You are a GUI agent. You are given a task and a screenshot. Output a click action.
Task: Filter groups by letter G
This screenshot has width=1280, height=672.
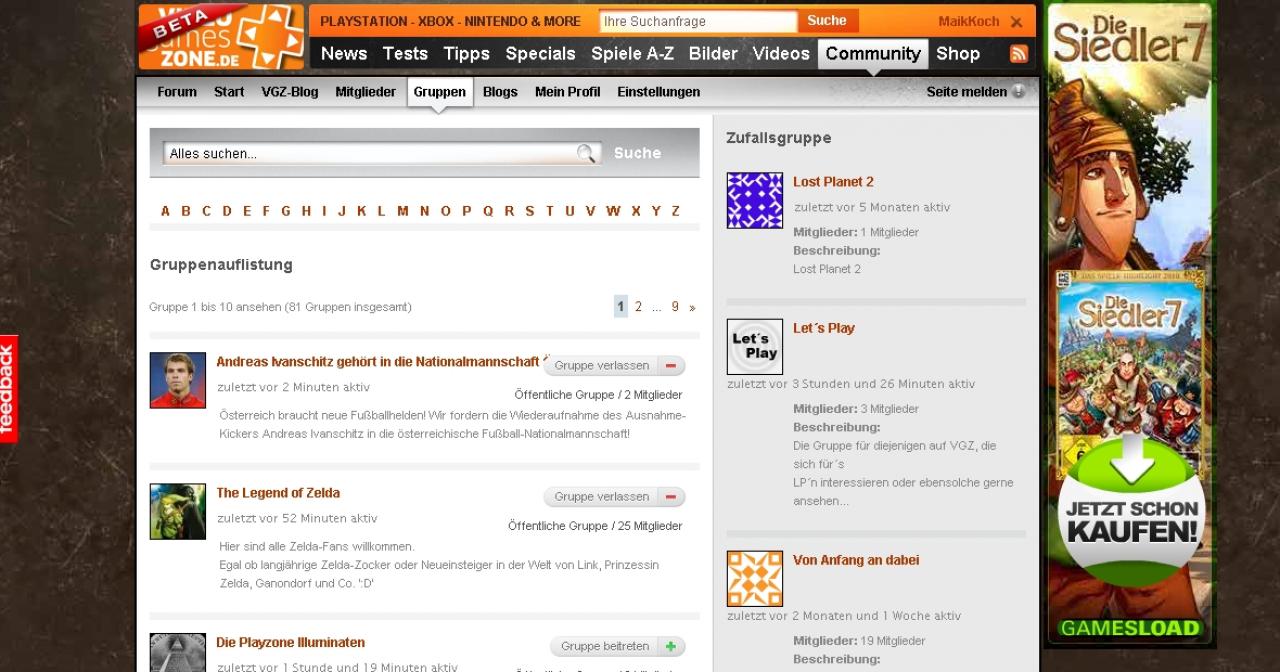(286, 211)
